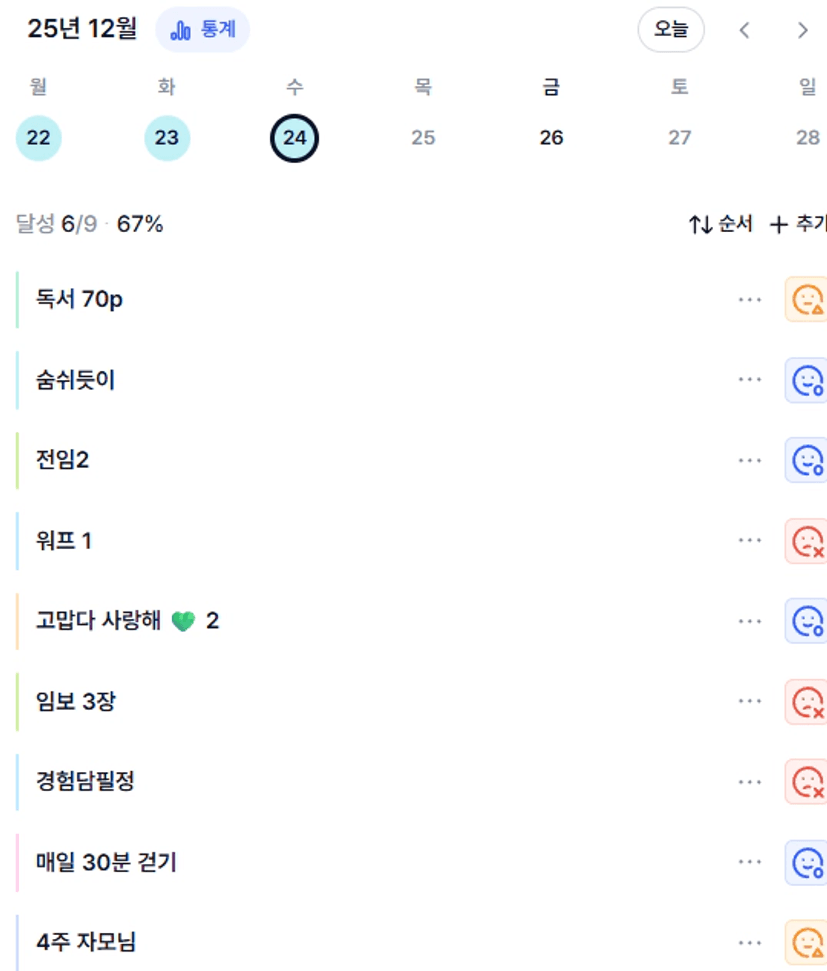Click the 순서 sort order icon
The height and width of the screenshot is (971, 827).
(700, 225)
